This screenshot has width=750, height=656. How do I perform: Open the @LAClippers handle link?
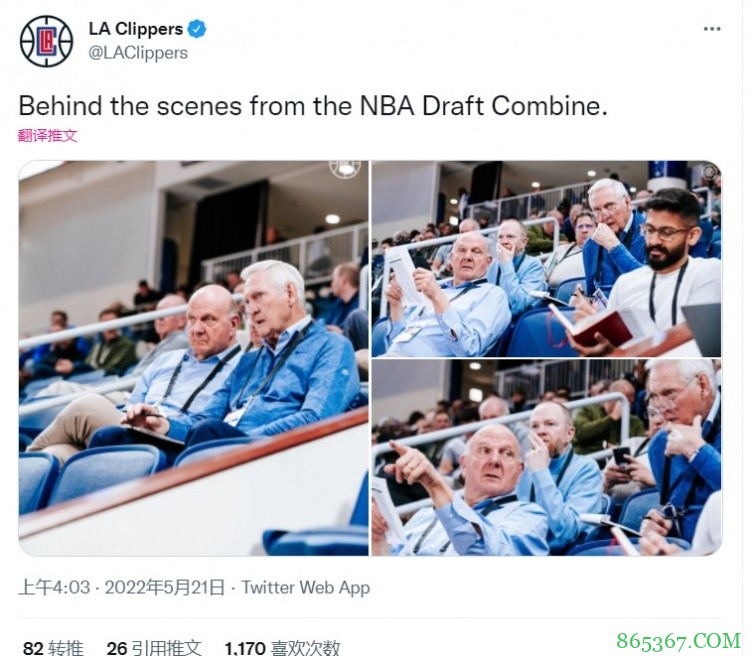click(x=138, y=53)
